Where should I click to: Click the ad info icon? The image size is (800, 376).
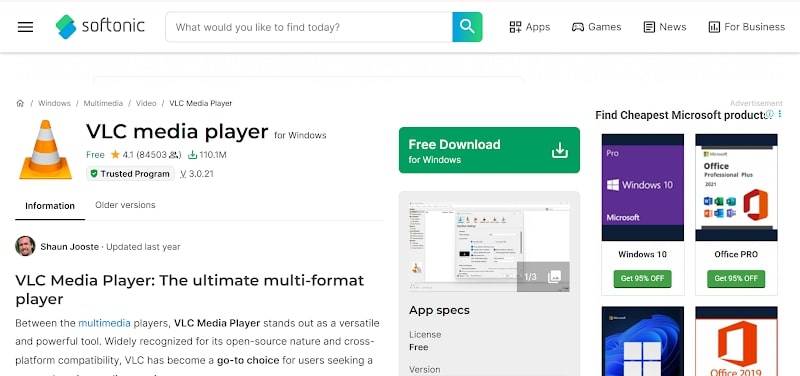770,114
